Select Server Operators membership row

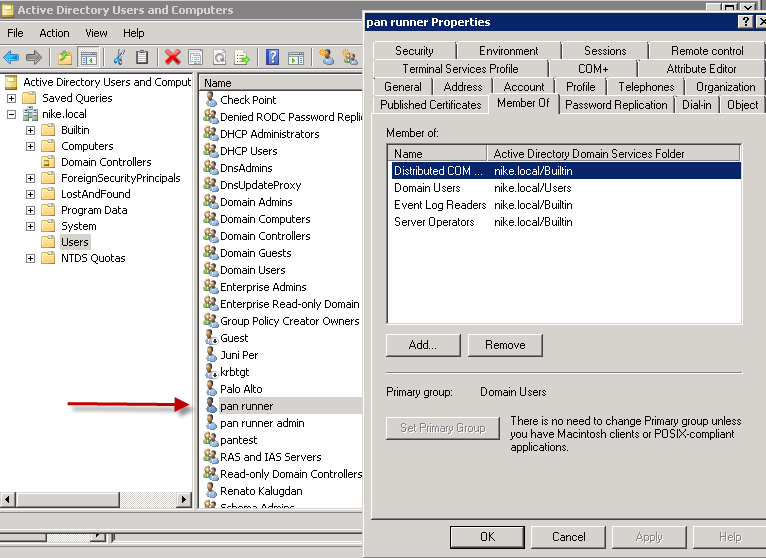coord(564,222)
